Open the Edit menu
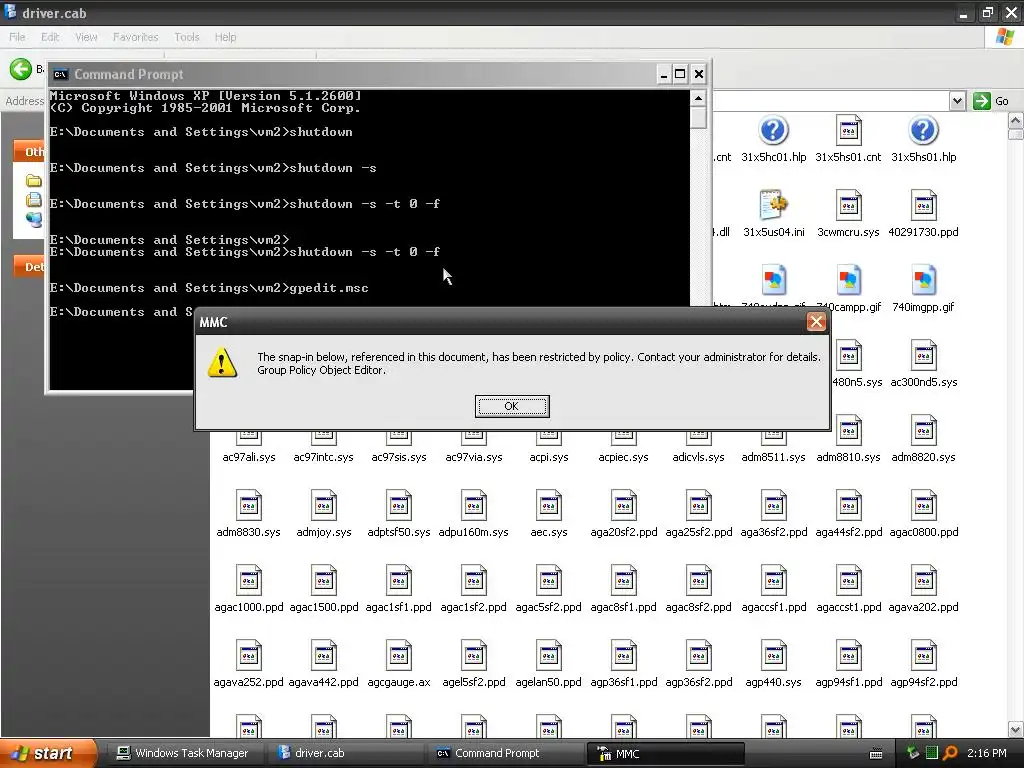The height and width of the screenshot is (768, 1024). [50, 37]
